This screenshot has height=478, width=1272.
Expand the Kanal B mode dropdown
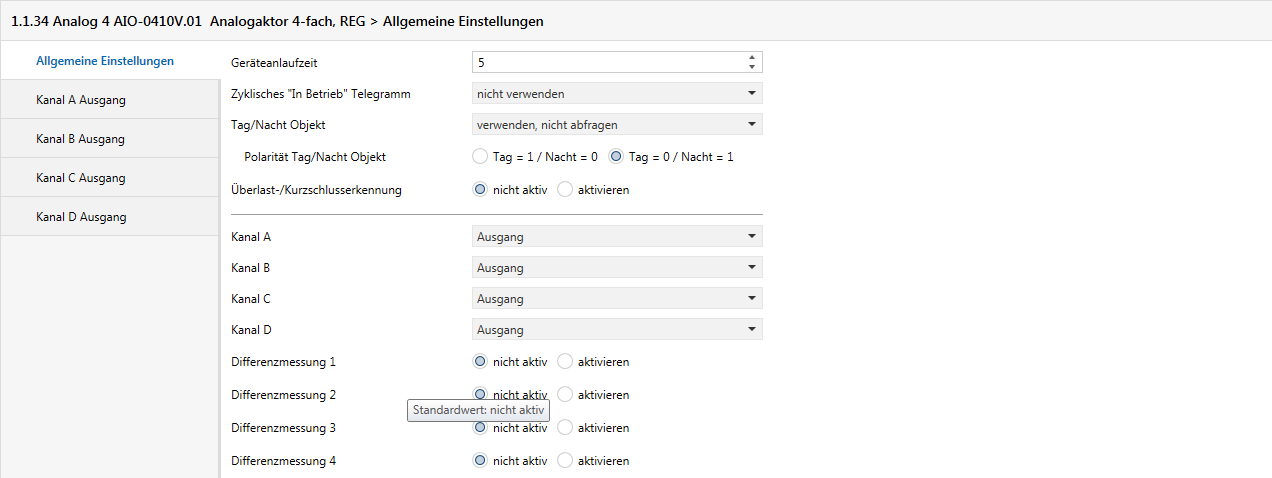tap(617, 268)
